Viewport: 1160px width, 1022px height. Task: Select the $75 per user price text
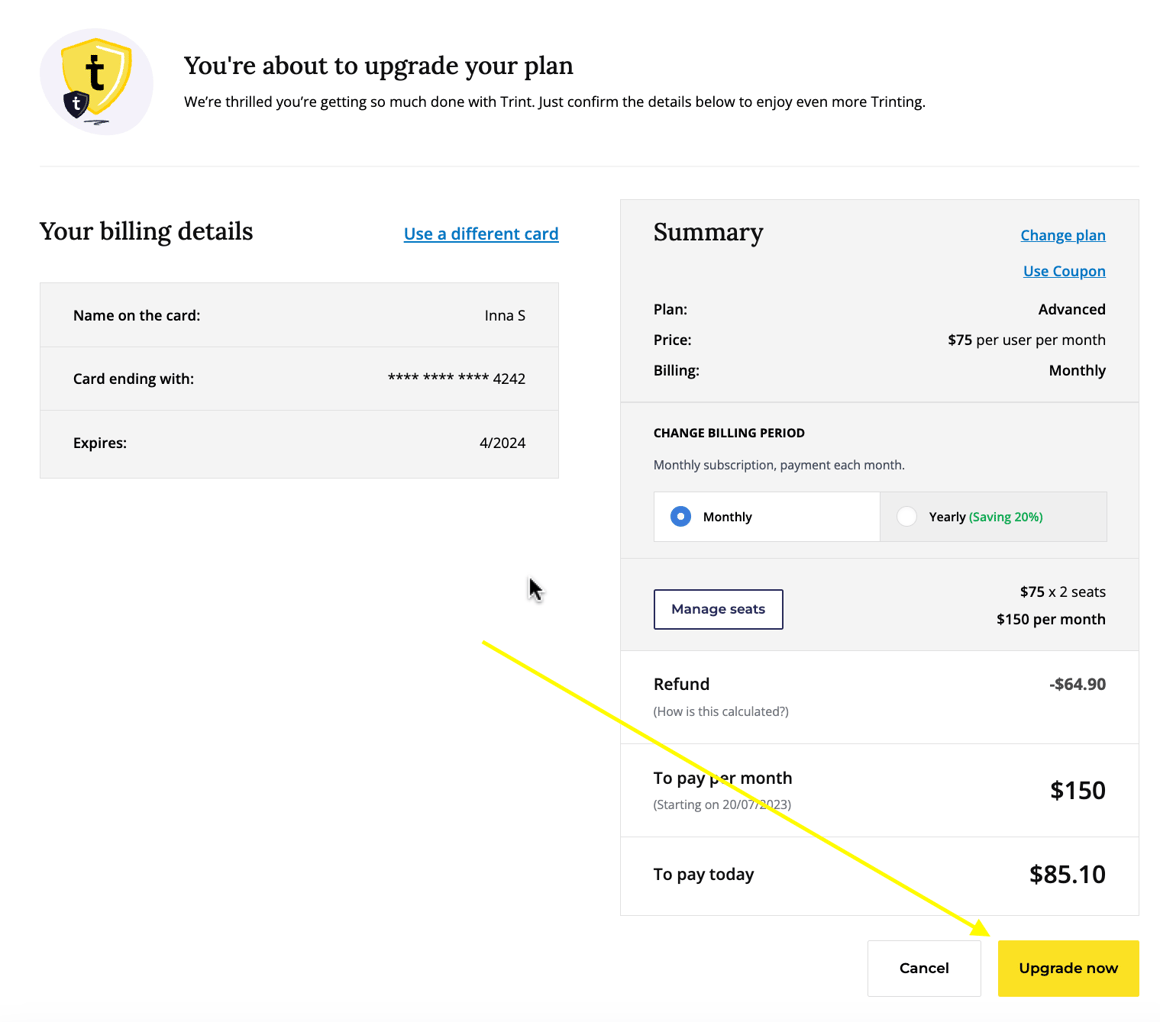tap(1025, 339)
